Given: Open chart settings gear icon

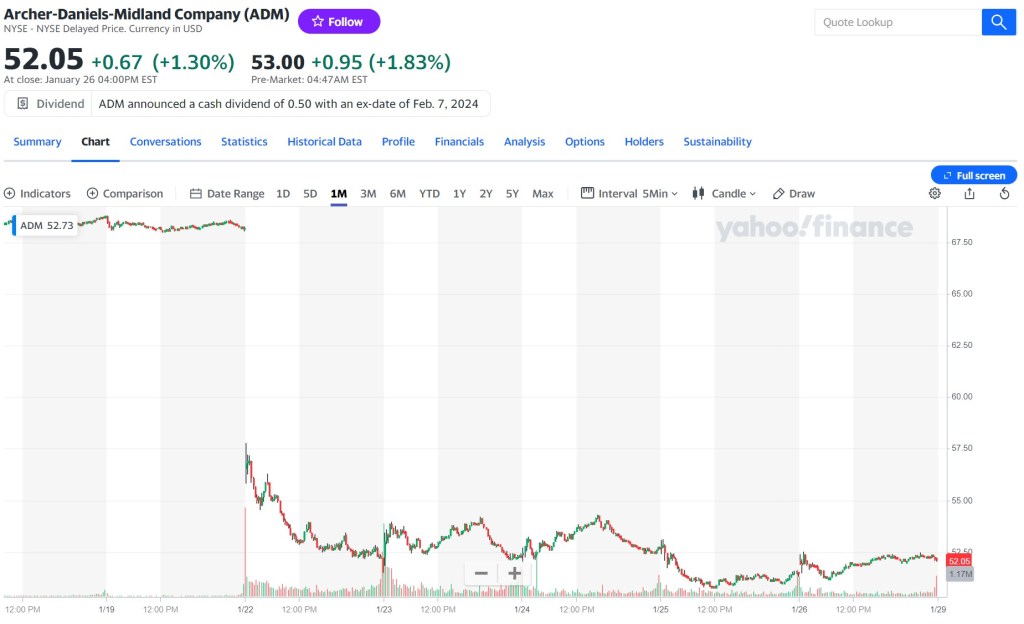Looking at the screenshot, I should pyautogui.click(x=934, y=194).
